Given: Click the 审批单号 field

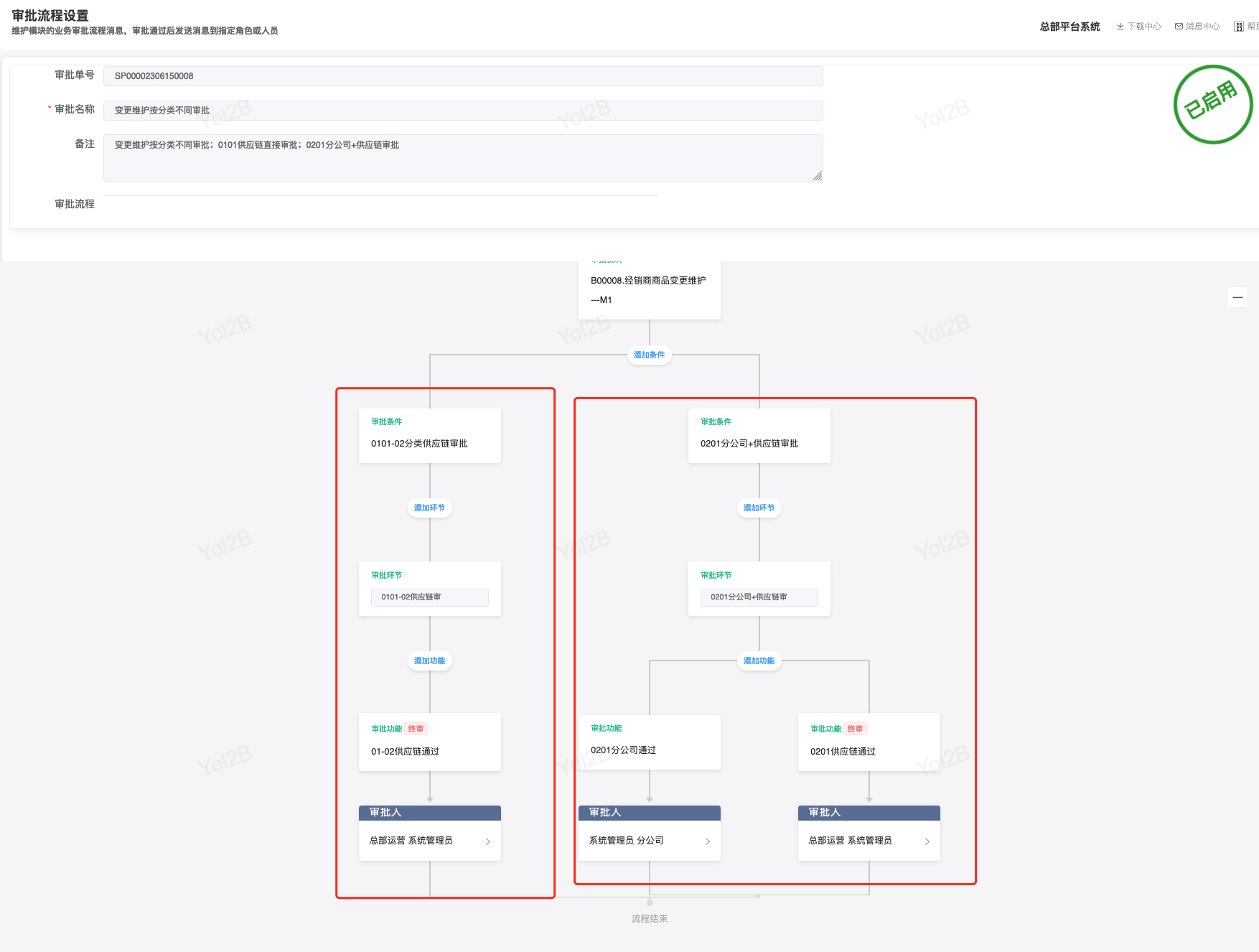Looking at the screenshot, I should coord(463,76).
